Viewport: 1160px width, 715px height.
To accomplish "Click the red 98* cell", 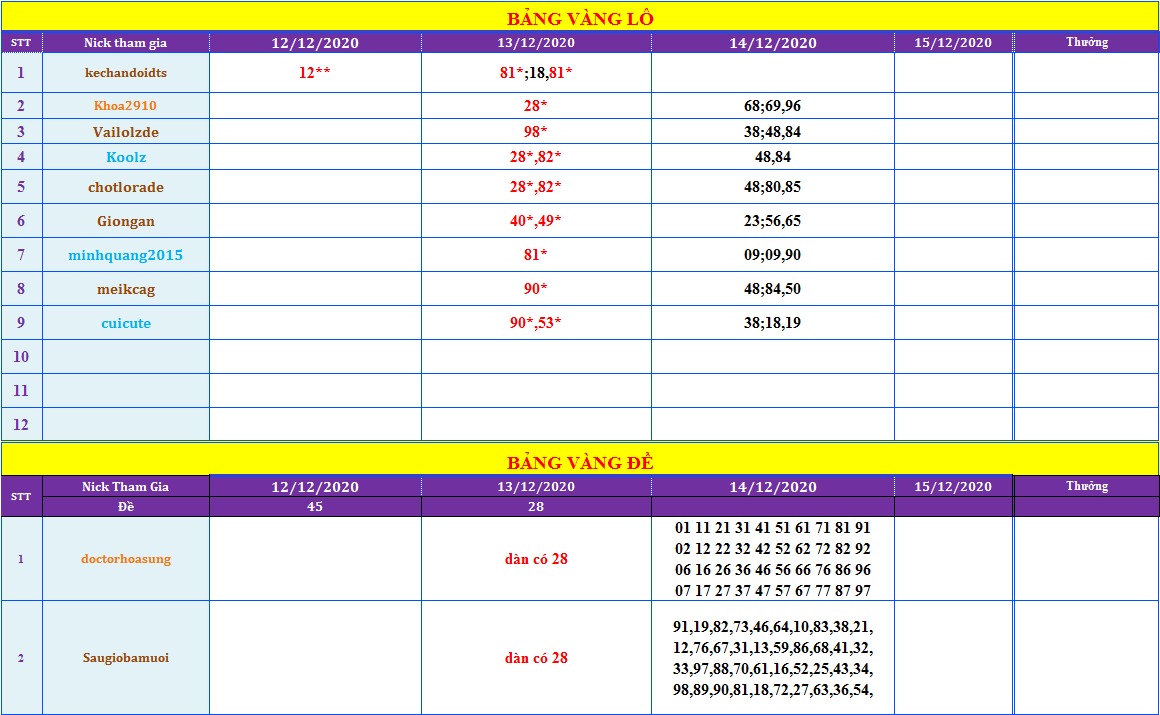I will coord(536,132).
